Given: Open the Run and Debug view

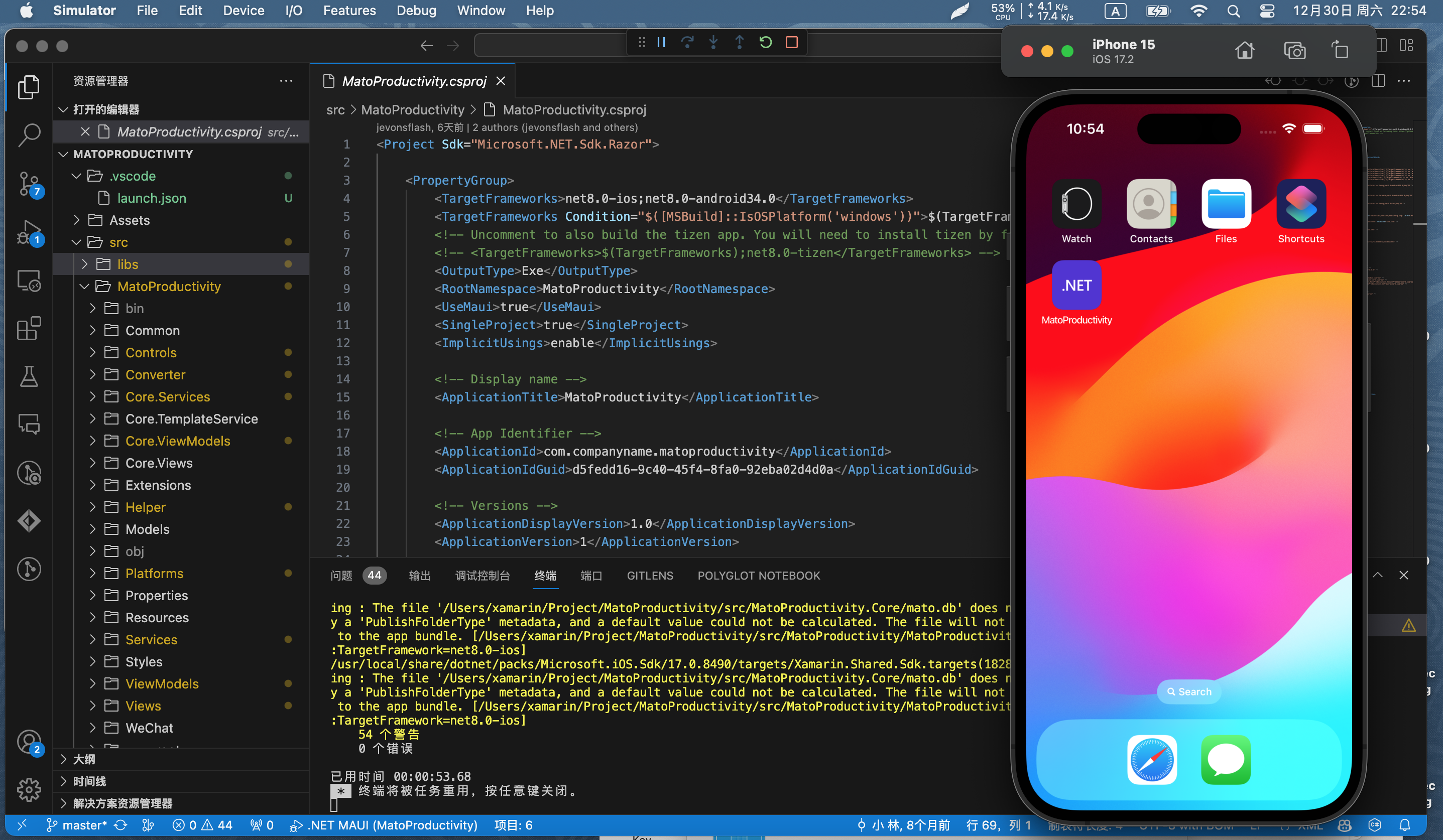Looking at the screenshot, I should pos(29,232).
